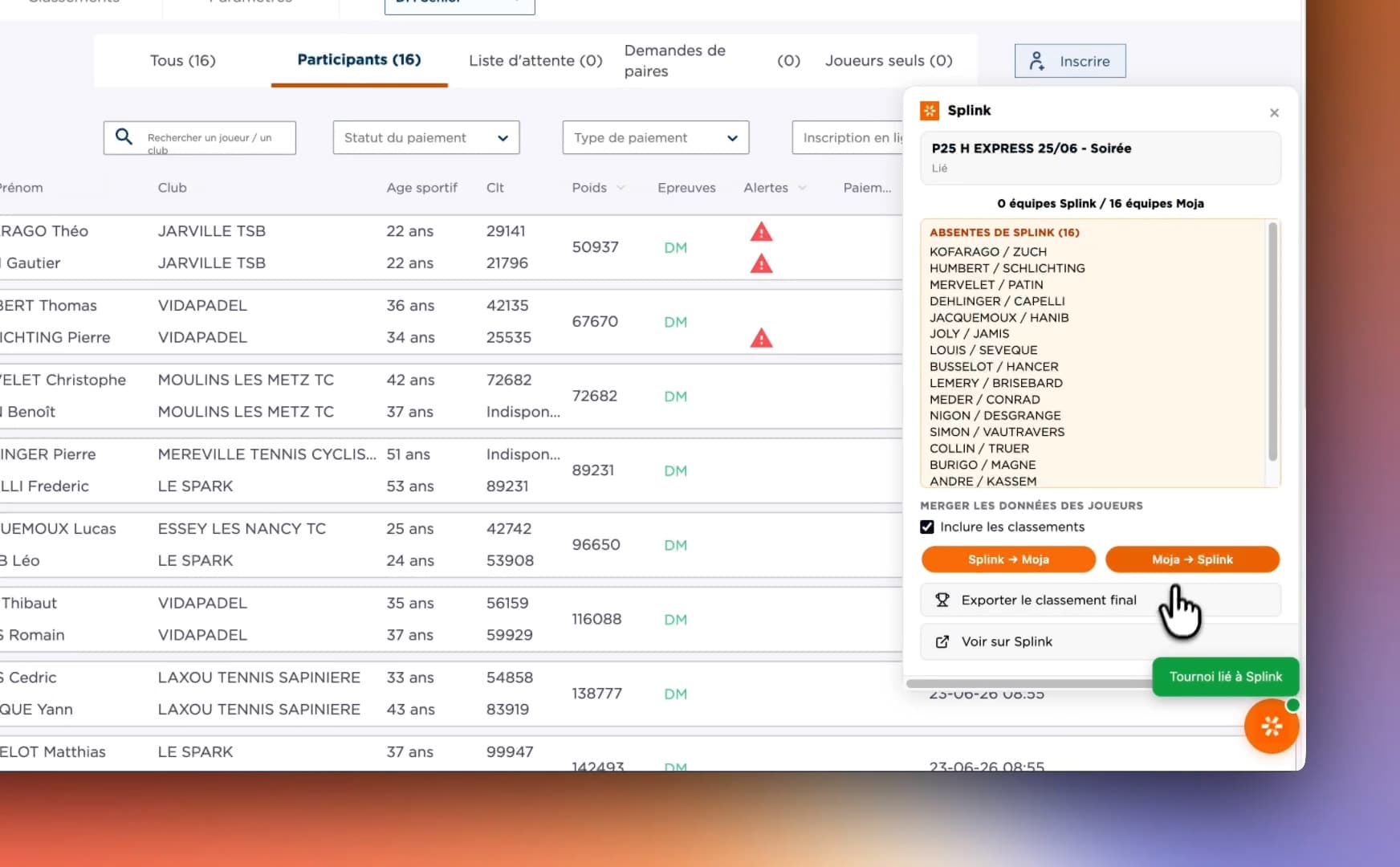Click the Clt column header
Screen dimensions: 1400x867
[x=495, y=188]
